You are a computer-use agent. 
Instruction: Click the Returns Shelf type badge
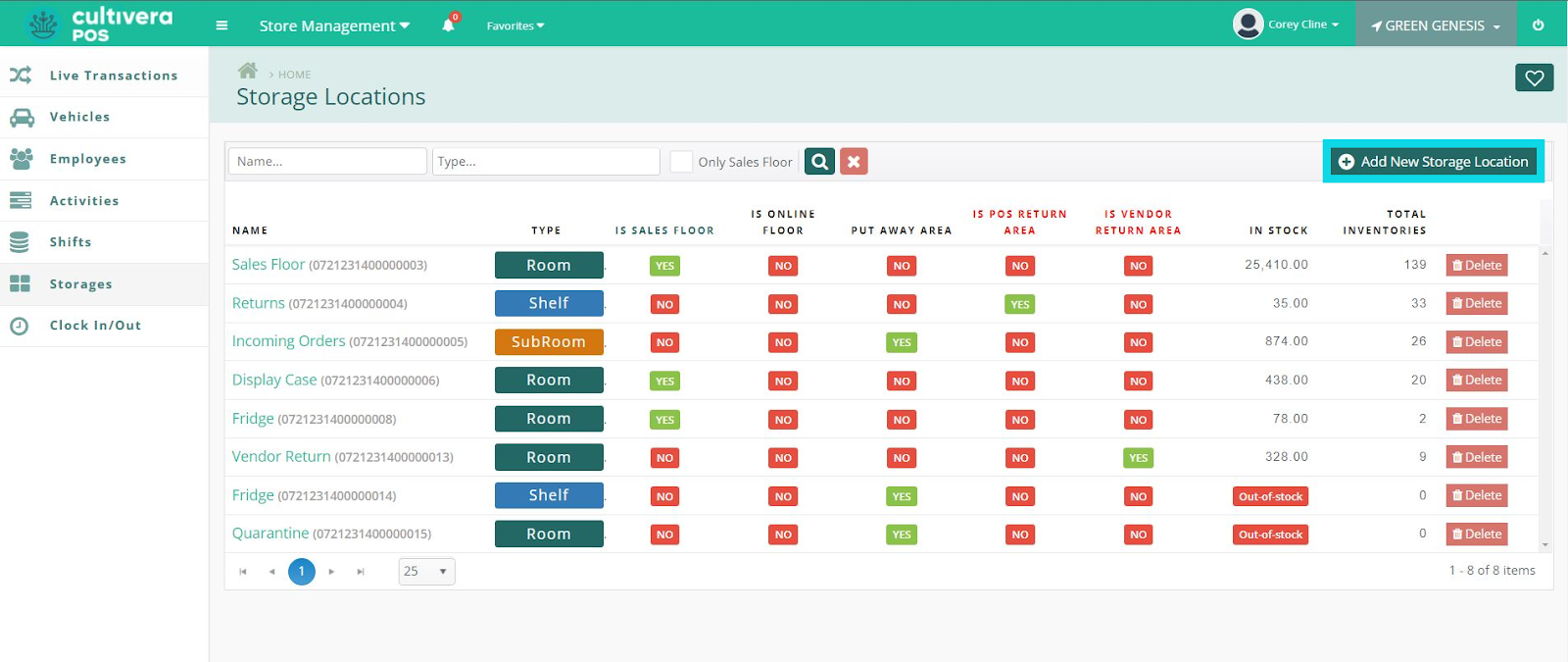(x=549, y=303)
